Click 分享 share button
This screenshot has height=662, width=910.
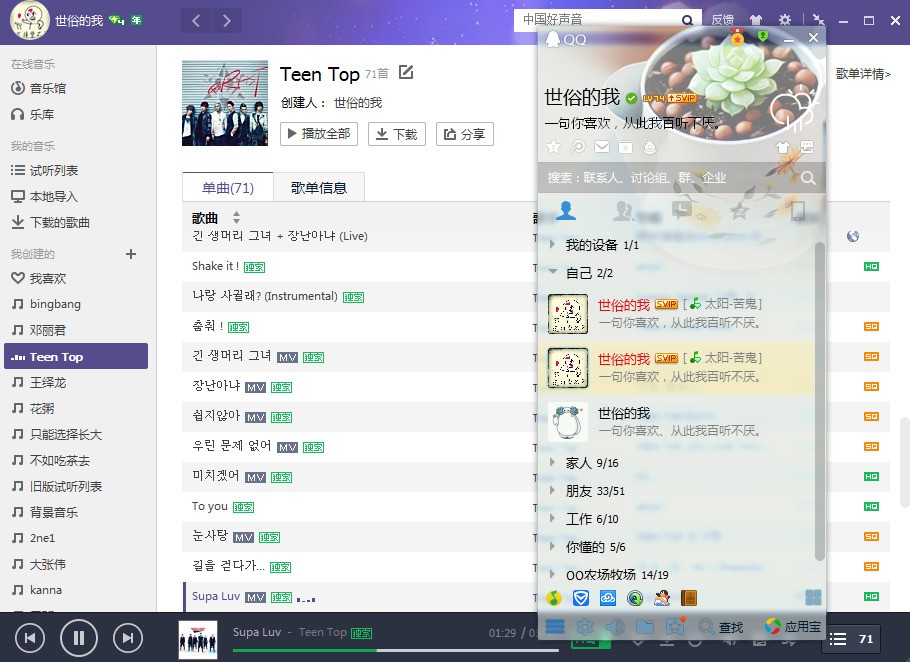tap(465, 134)
